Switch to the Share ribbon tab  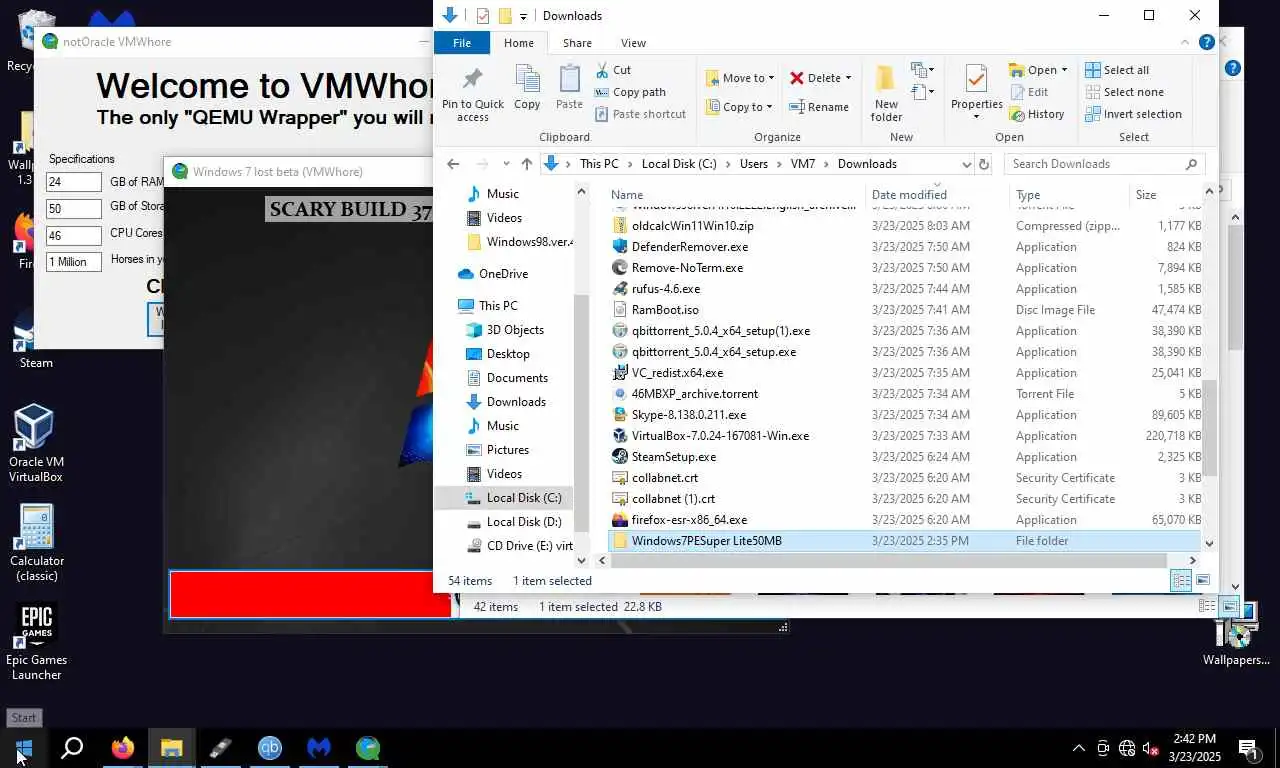coord(577,43)
